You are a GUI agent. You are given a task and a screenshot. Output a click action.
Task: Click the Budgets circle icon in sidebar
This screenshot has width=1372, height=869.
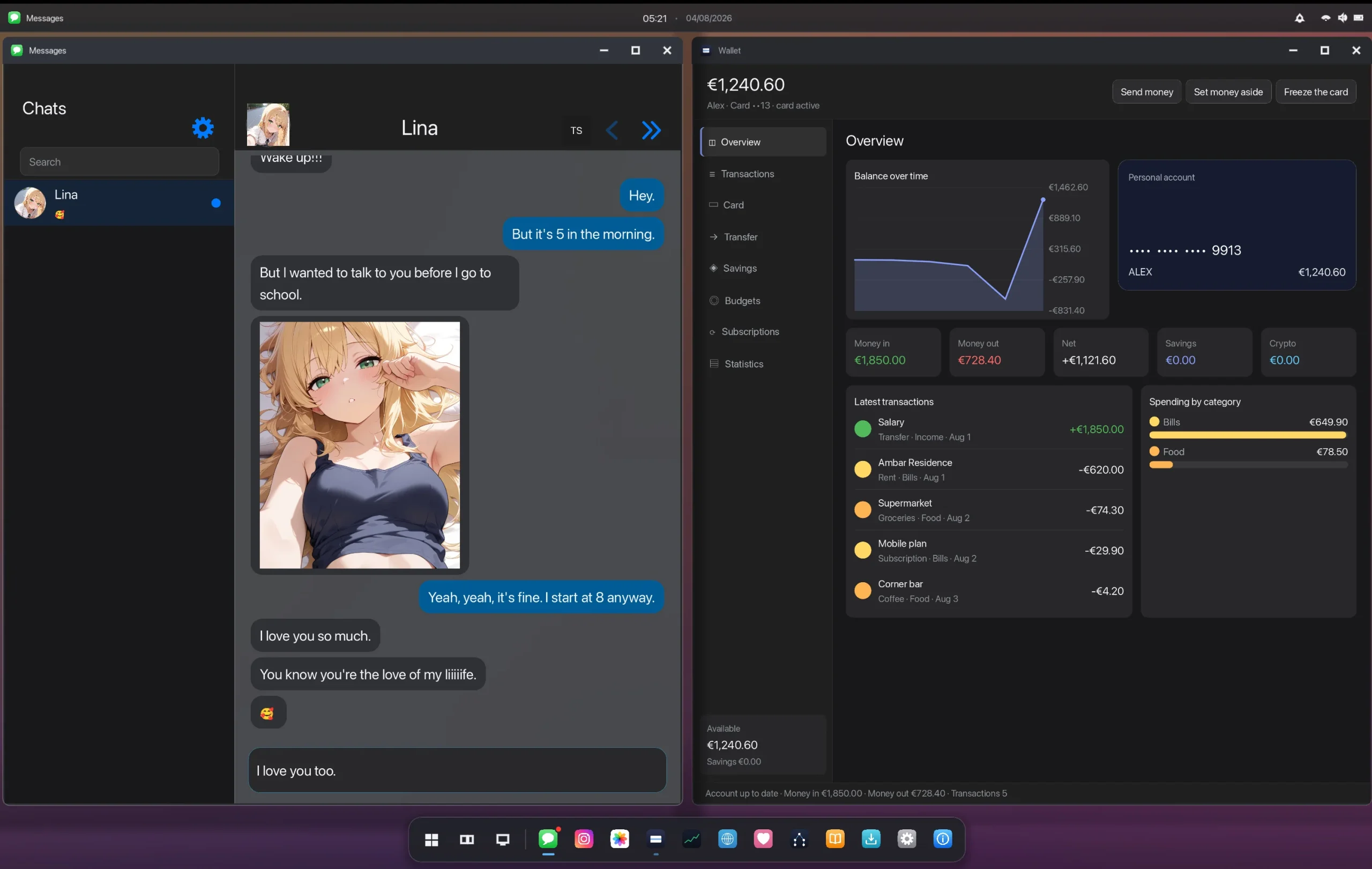point(714,300)
